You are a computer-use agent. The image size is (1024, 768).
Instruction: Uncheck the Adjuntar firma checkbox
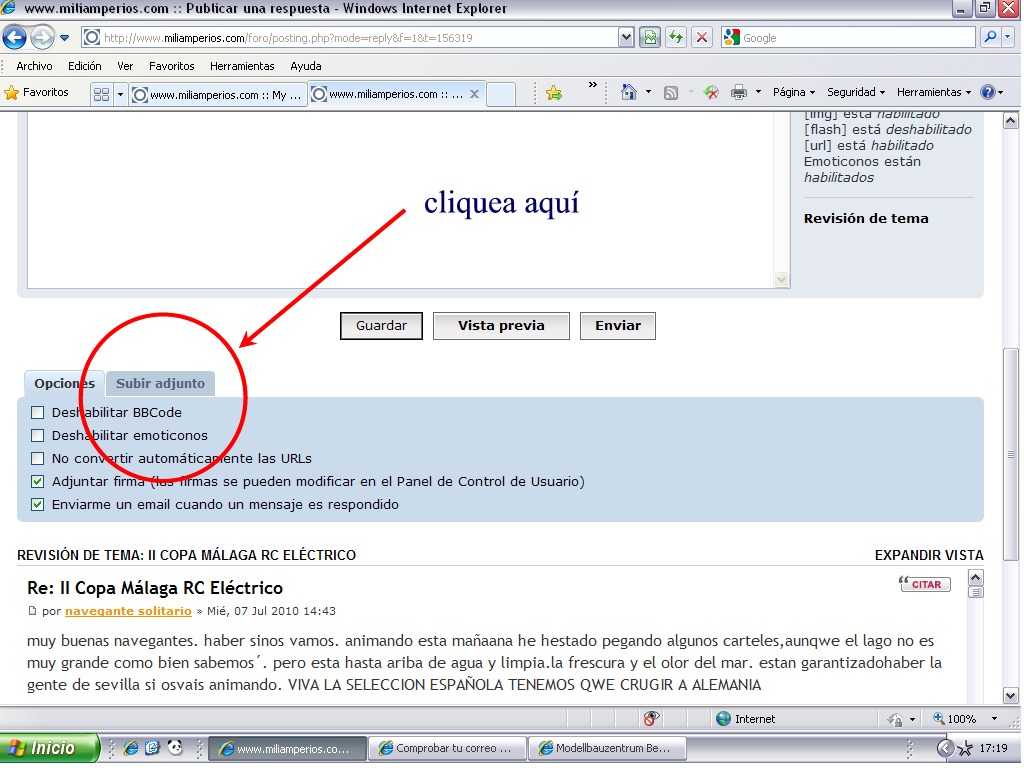[38, 481]
